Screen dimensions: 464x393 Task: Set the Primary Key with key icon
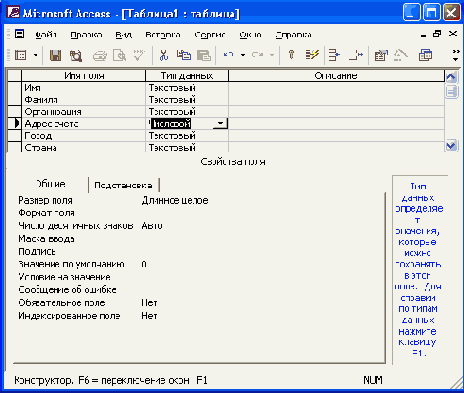tap(291, 55)
